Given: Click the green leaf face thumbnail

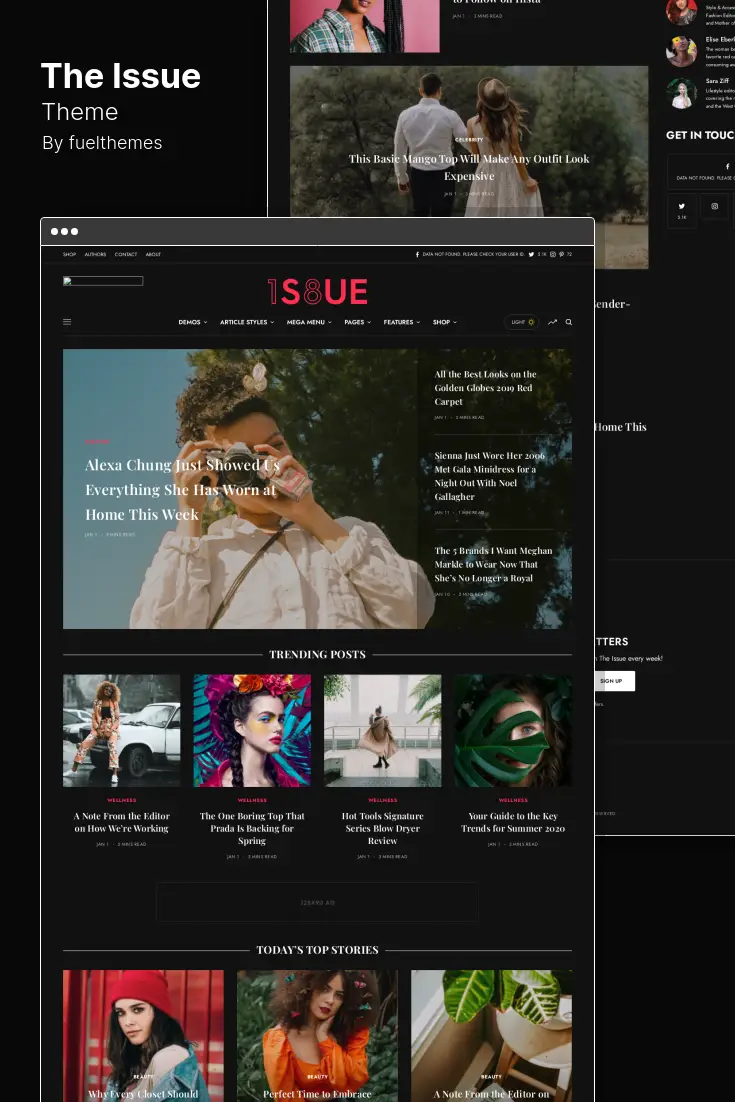Looking at the screenshot, I should (x=513, y=730).
